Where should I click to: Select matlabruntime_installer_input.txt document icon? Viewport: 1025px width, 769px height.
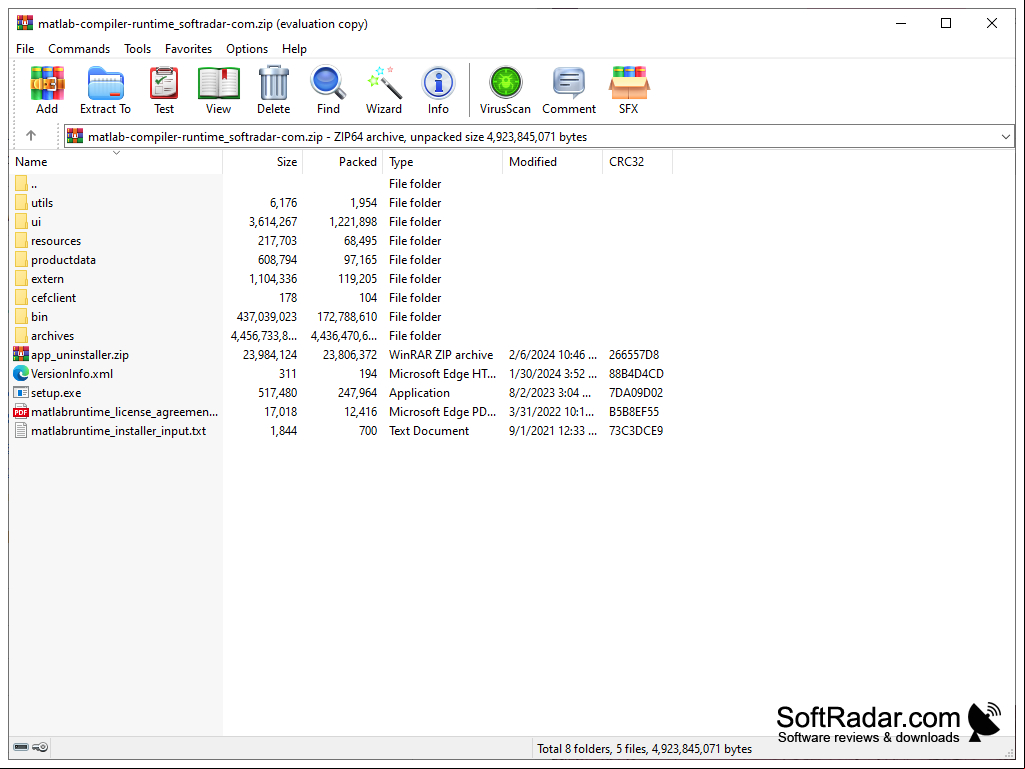pos(21,430)
